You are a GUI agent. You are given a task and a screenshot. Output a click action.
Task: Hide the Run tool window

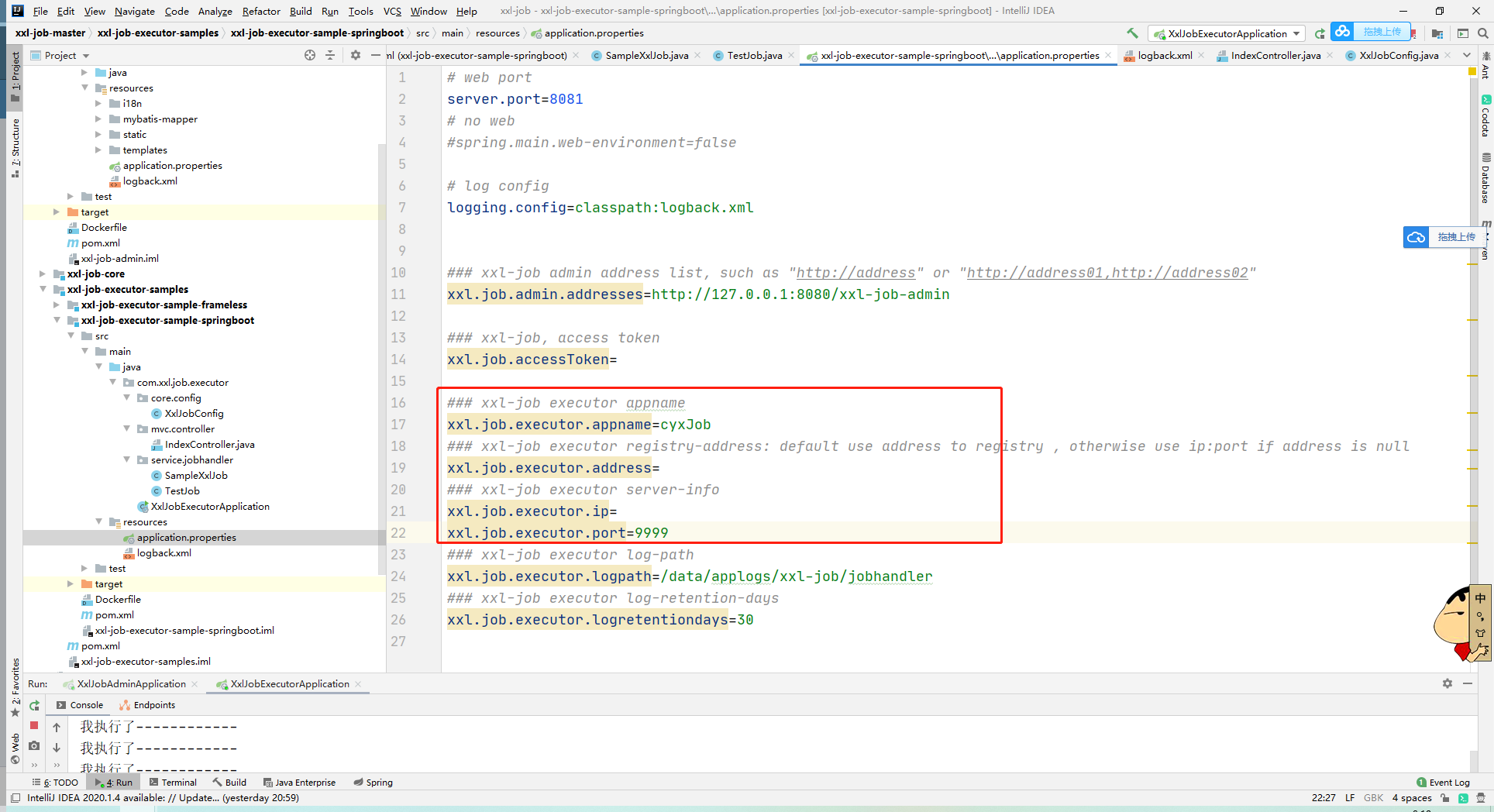pos(1467,683)
